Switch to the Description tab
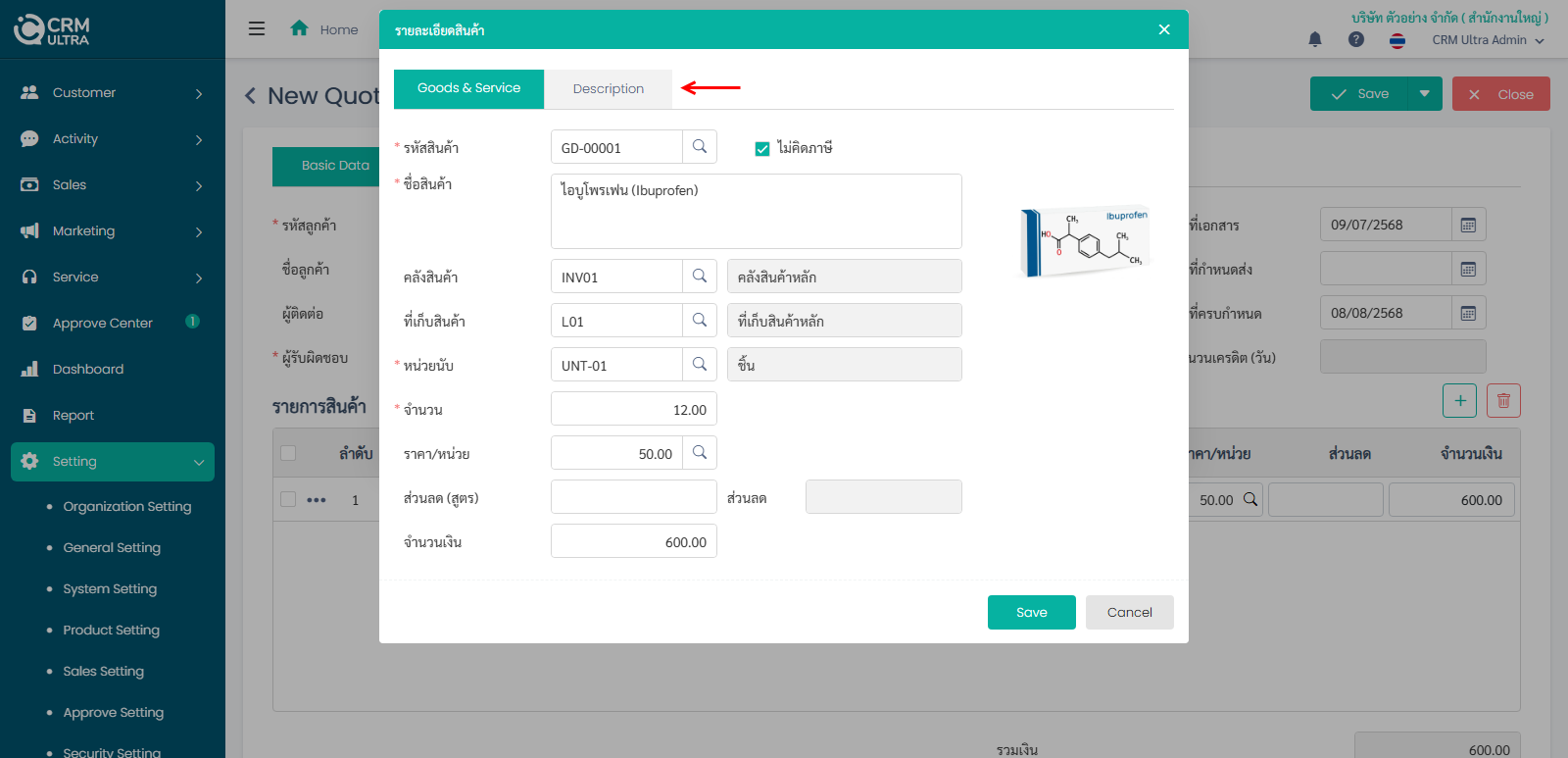Image resolution: width=1568 pixels, height=758 pixels. click(608, 89)
